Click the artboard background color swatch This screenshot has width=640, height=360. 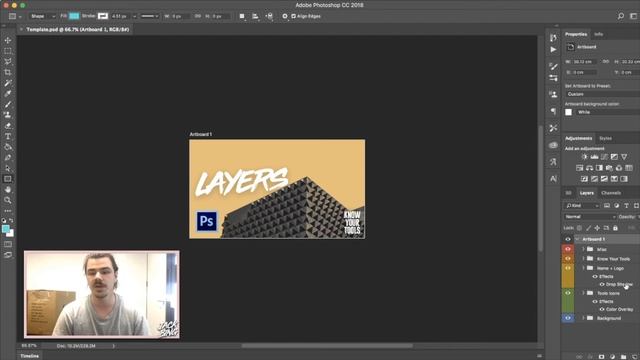(x=569, y=112)
